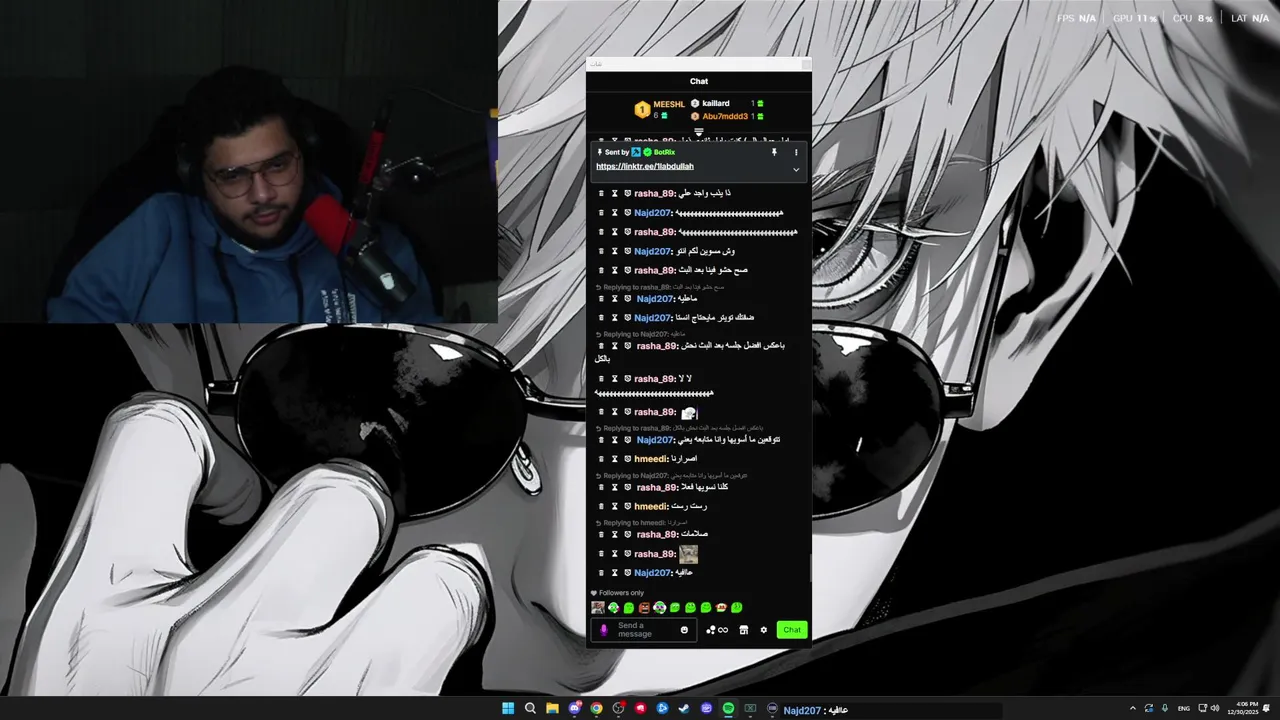Open the pinned message options menu
1280x720 pixels.
[796, 152]
